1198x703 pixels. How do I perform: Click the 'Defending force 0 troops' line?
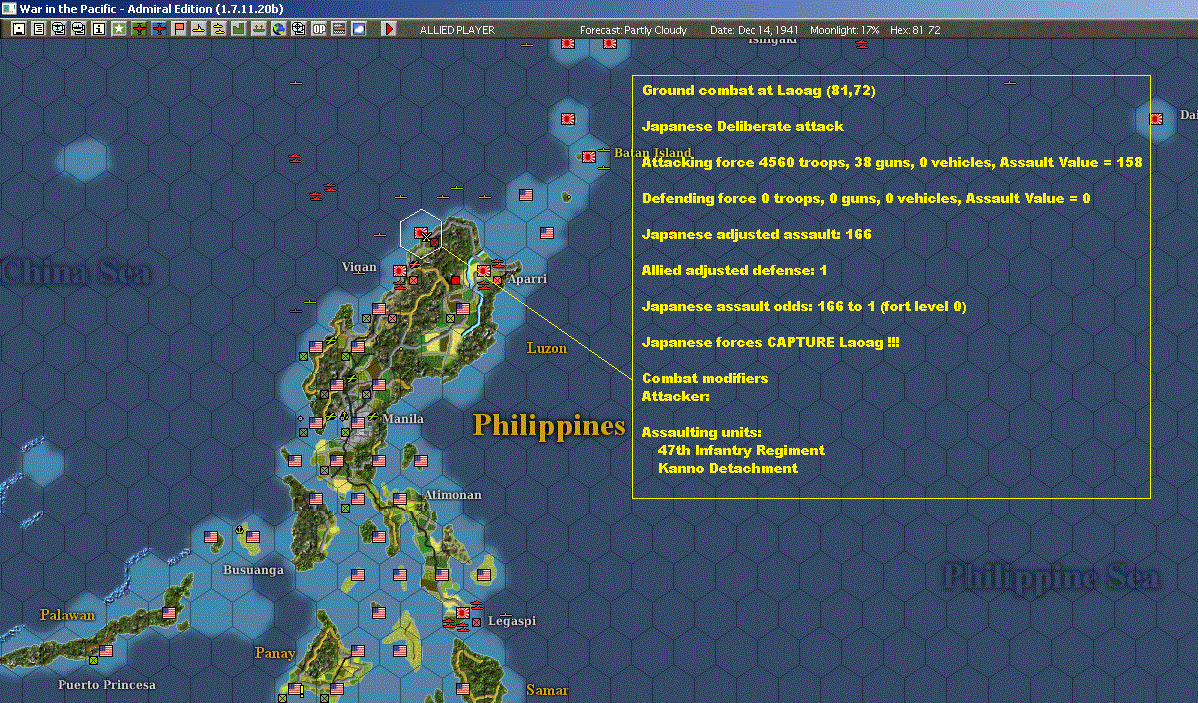pyautogui.click(x=866, y=198)
